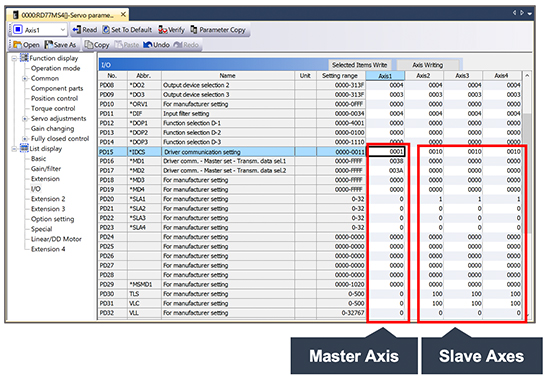
Task: Click the Set To Default icon
Action: click(x=106, y=30)
